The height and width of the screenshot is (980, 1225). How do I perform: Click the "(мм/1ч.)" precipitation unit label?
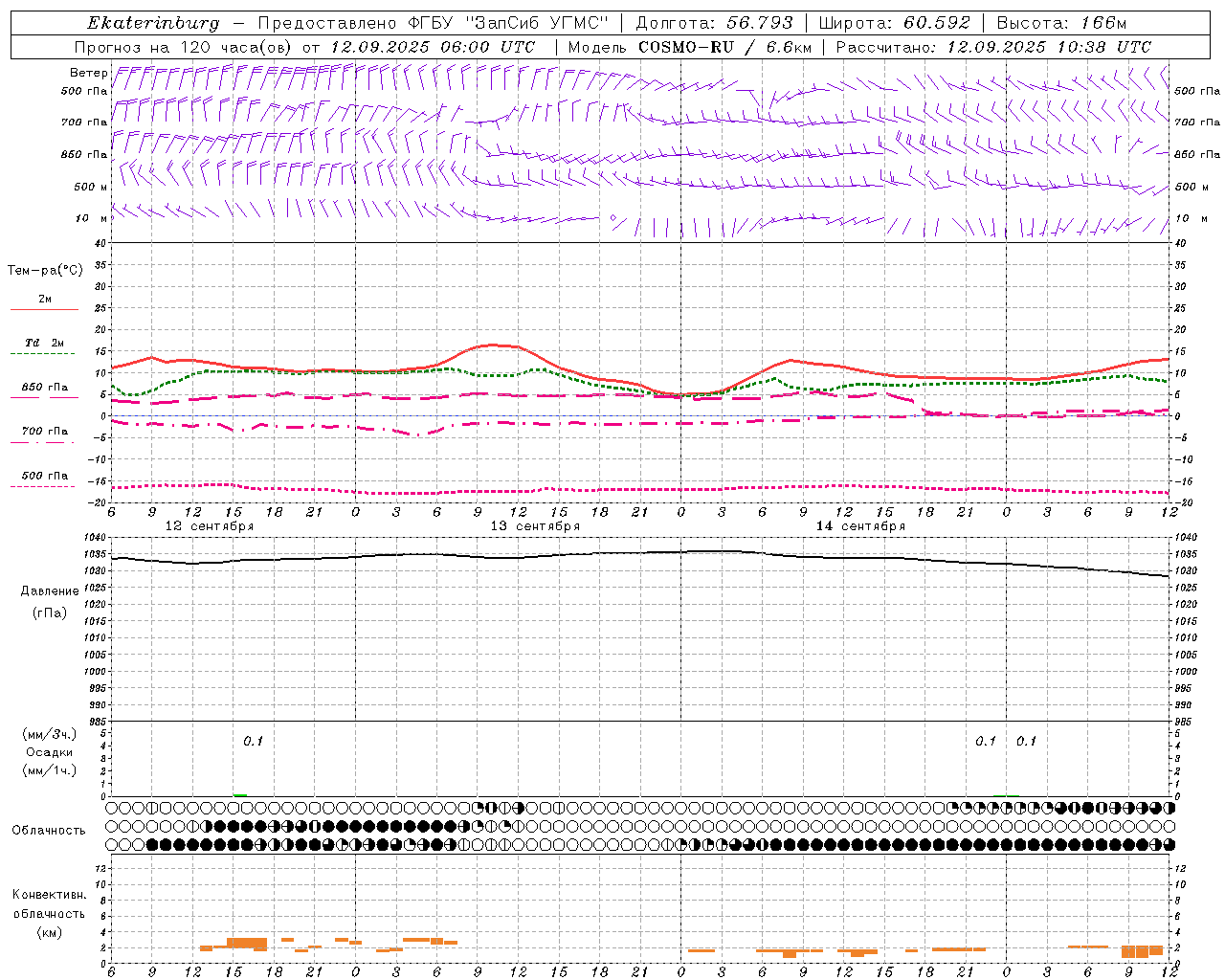pos(50,770)
